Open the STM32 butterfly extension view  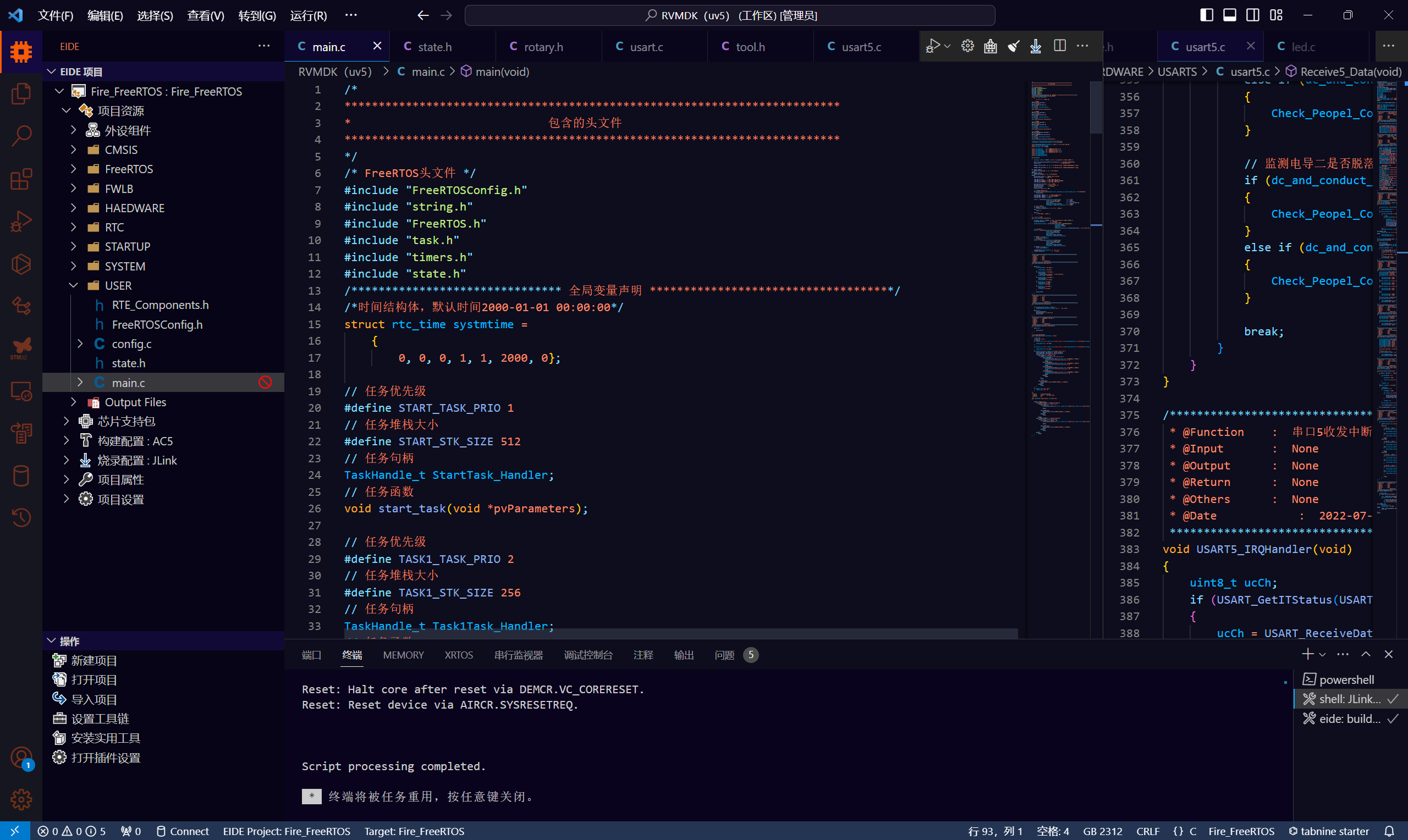[21, 348]
